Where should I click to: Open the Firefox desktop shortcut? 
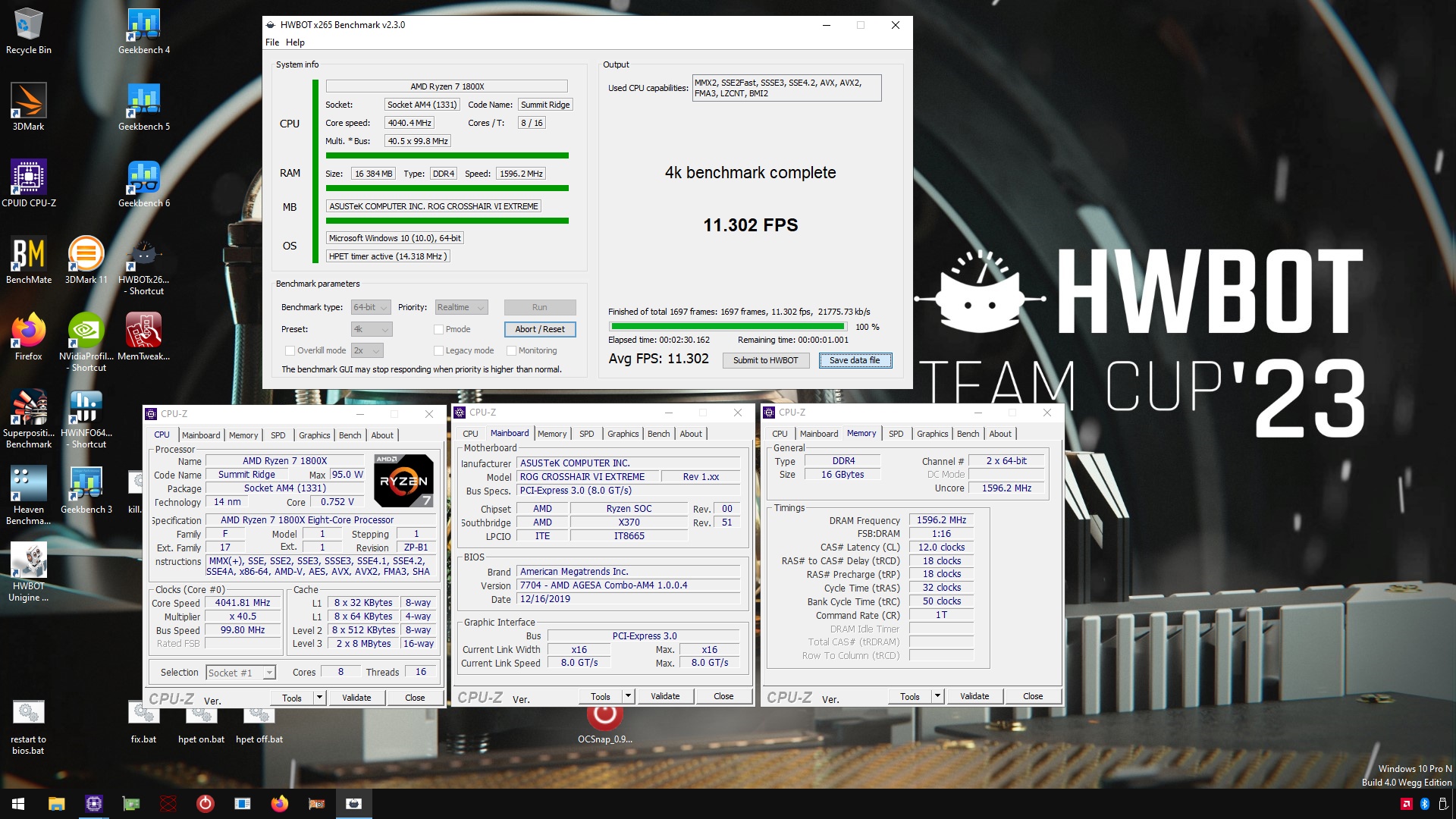(29, 337)
